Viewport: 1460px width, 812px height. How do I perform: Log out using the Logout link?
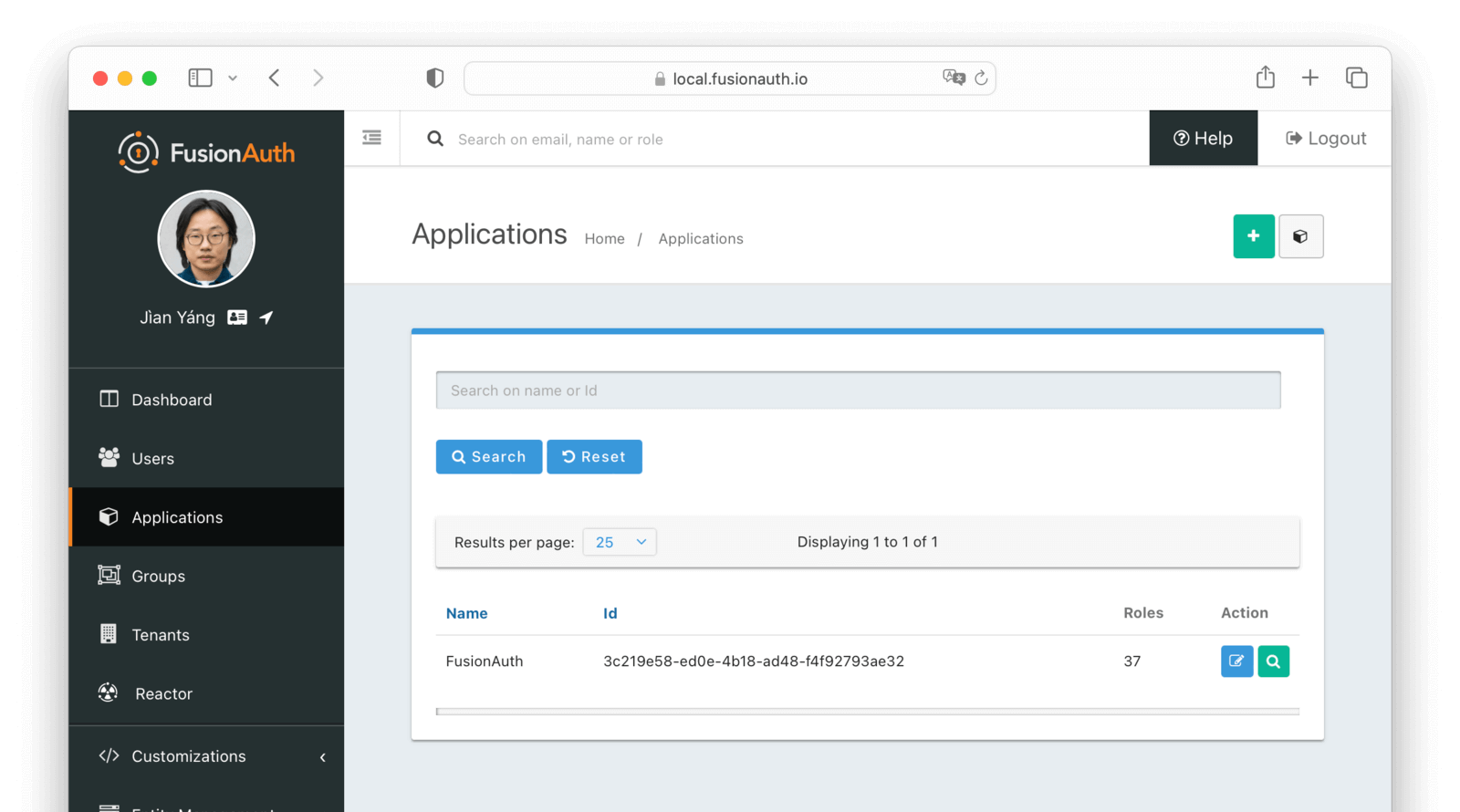[1326, 139]
